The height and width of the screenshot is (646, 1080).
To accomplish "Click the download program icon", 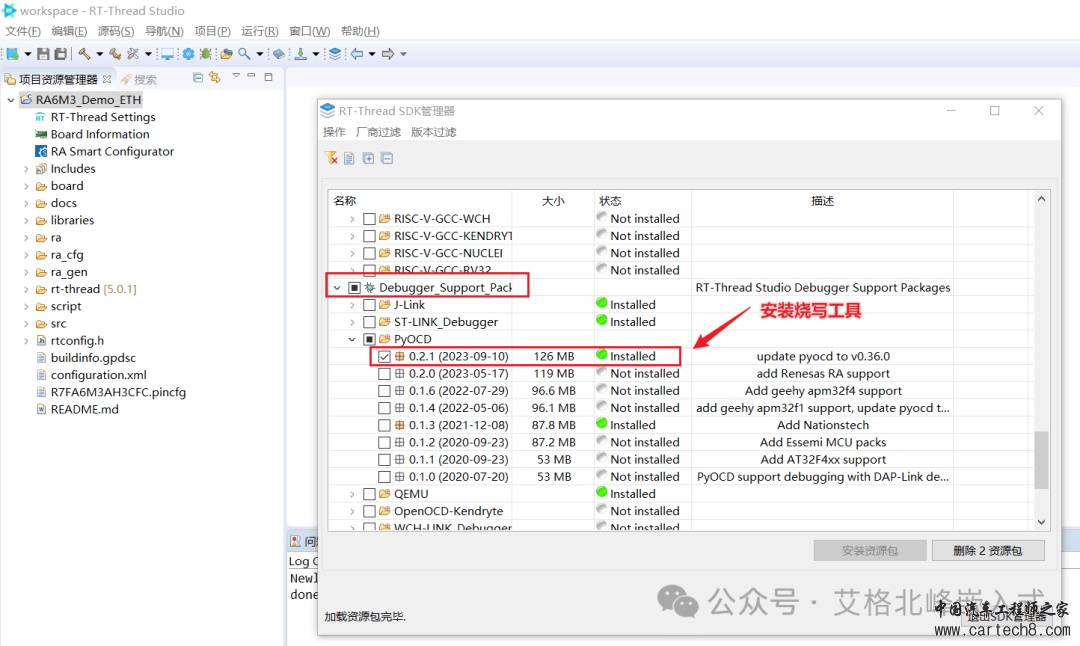I will coord(301,54).
